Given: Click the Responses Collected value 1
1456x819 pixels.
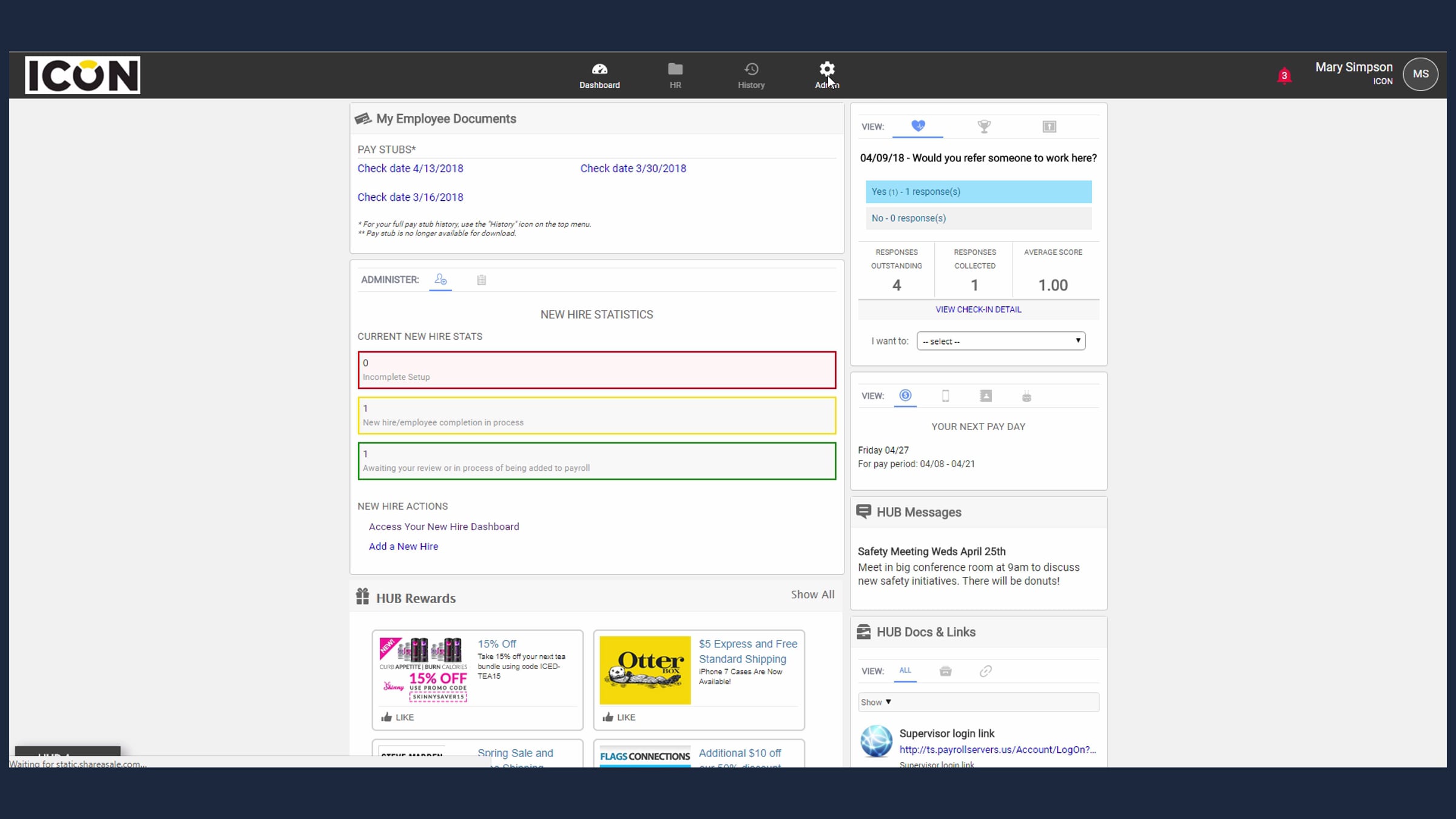Looking at the screenshot, I should (x=974, y=285).
